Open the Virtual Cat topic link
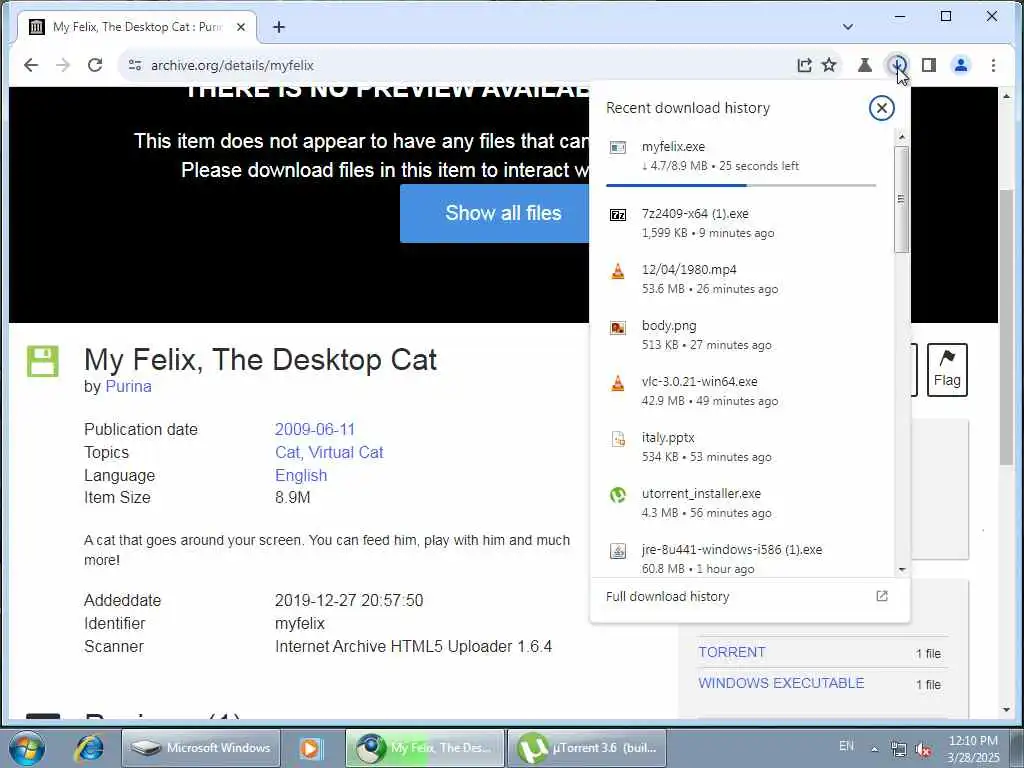This screenshot has width=1024, height=768. click(x=345, y=452)
